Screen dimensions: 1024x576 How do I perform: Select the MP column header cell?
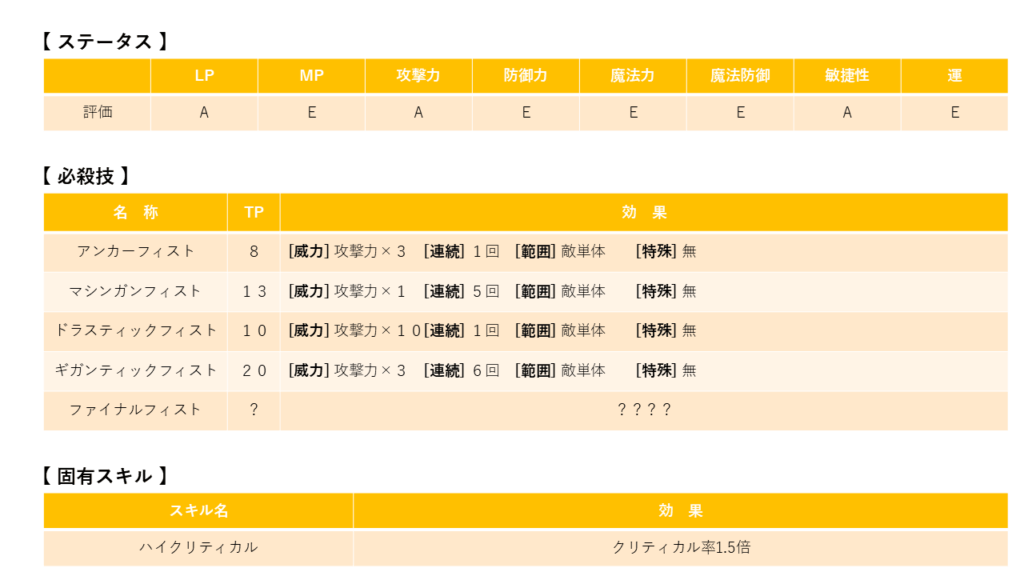click(x=311, y=76)
